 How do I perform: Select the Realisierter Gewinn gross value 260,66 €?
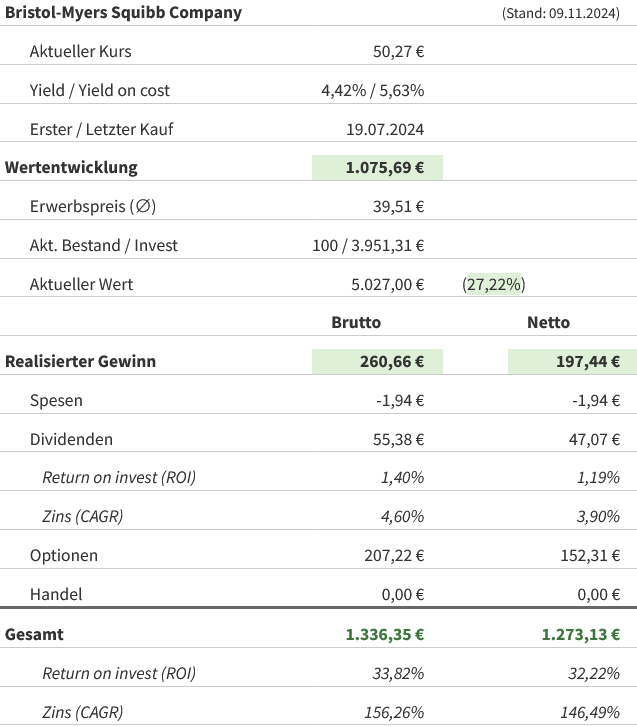coord(392,362)
